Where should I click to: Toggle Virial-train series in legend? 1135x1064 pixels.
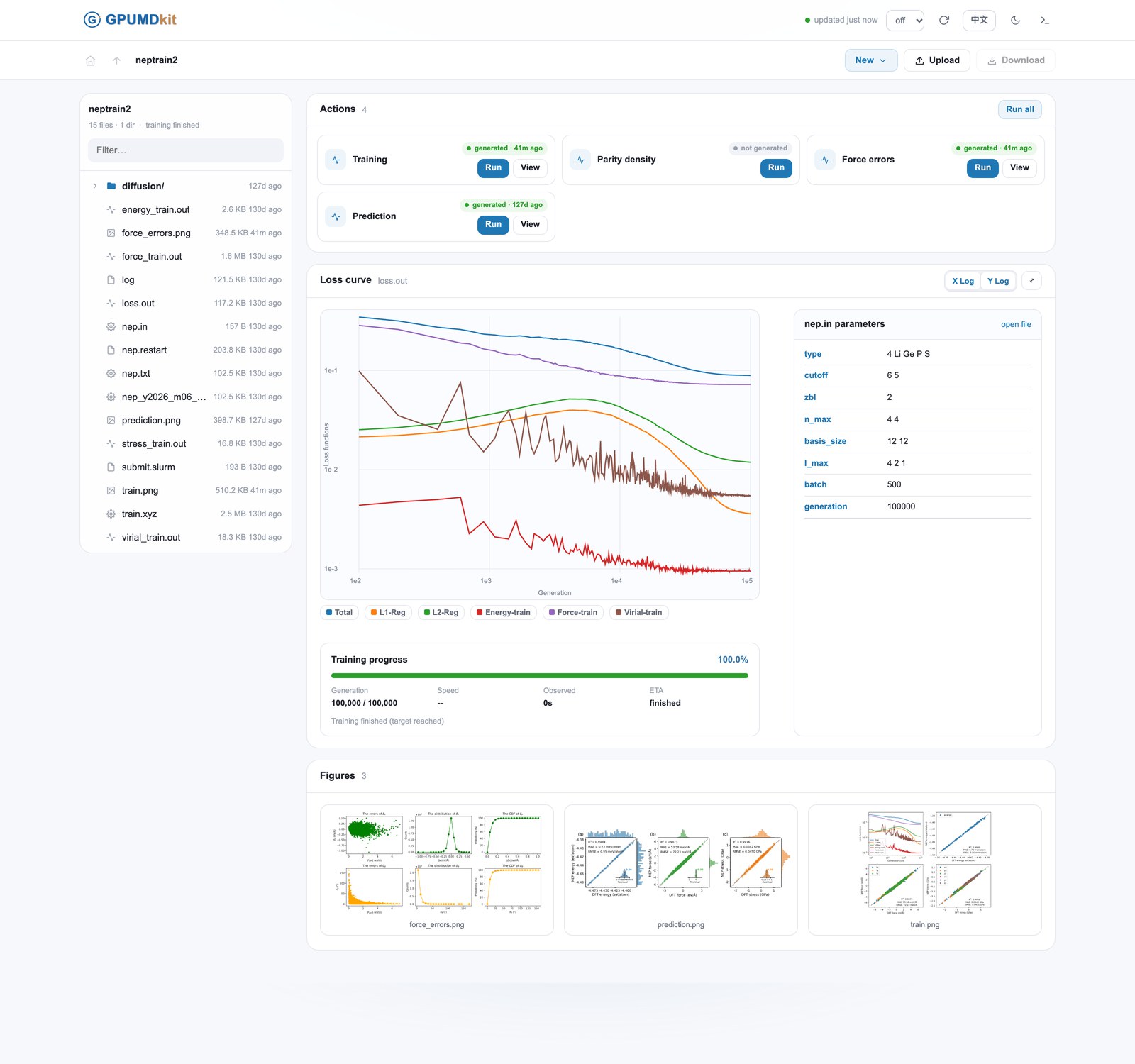click(x=638, y=612)
